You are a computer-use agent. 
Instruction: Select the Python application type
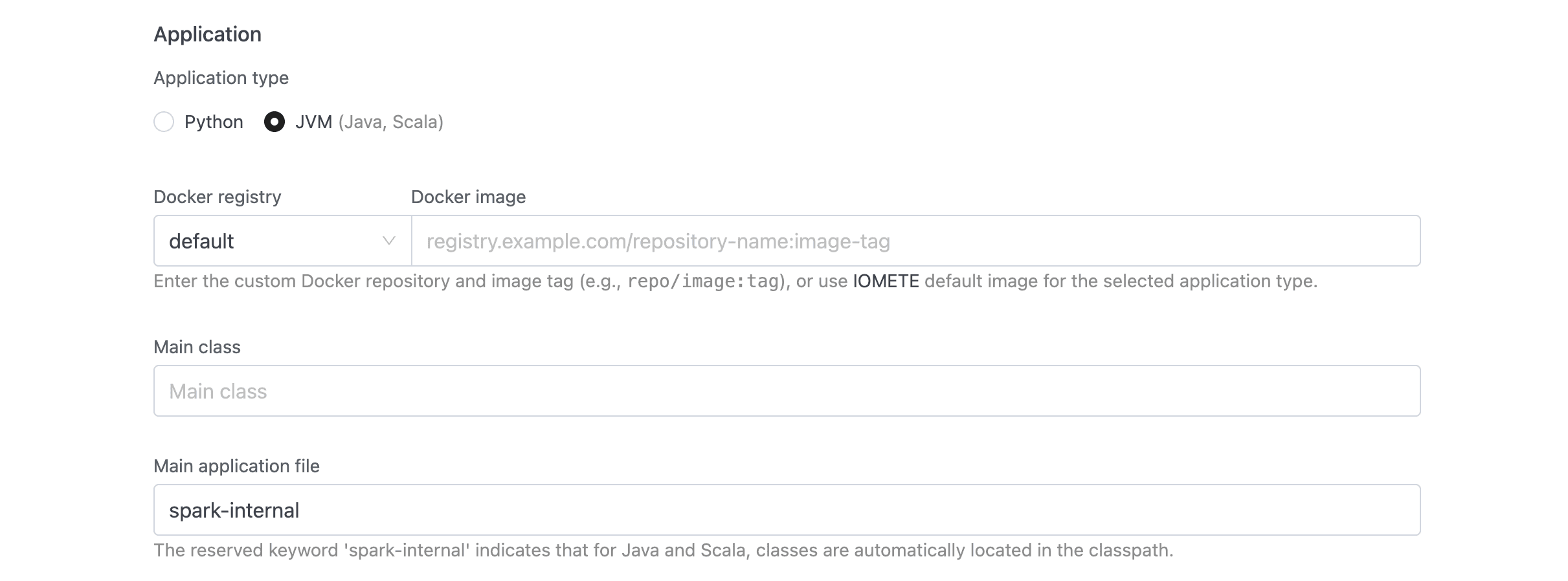pyautogui.click(x=164, y=122)
